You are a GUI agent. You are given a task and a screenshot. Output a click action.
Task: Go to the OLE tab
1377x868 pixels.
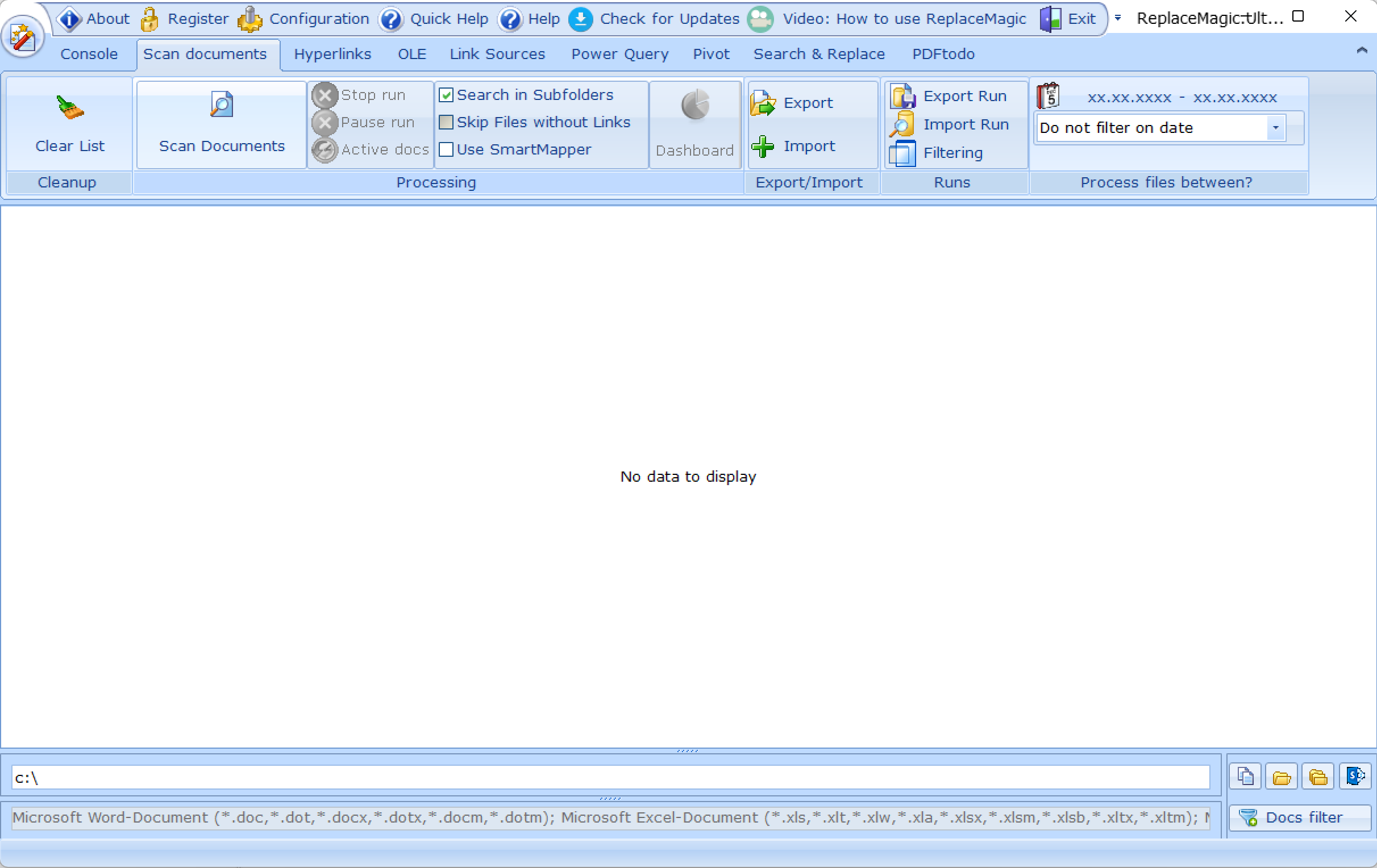[411, 55]
